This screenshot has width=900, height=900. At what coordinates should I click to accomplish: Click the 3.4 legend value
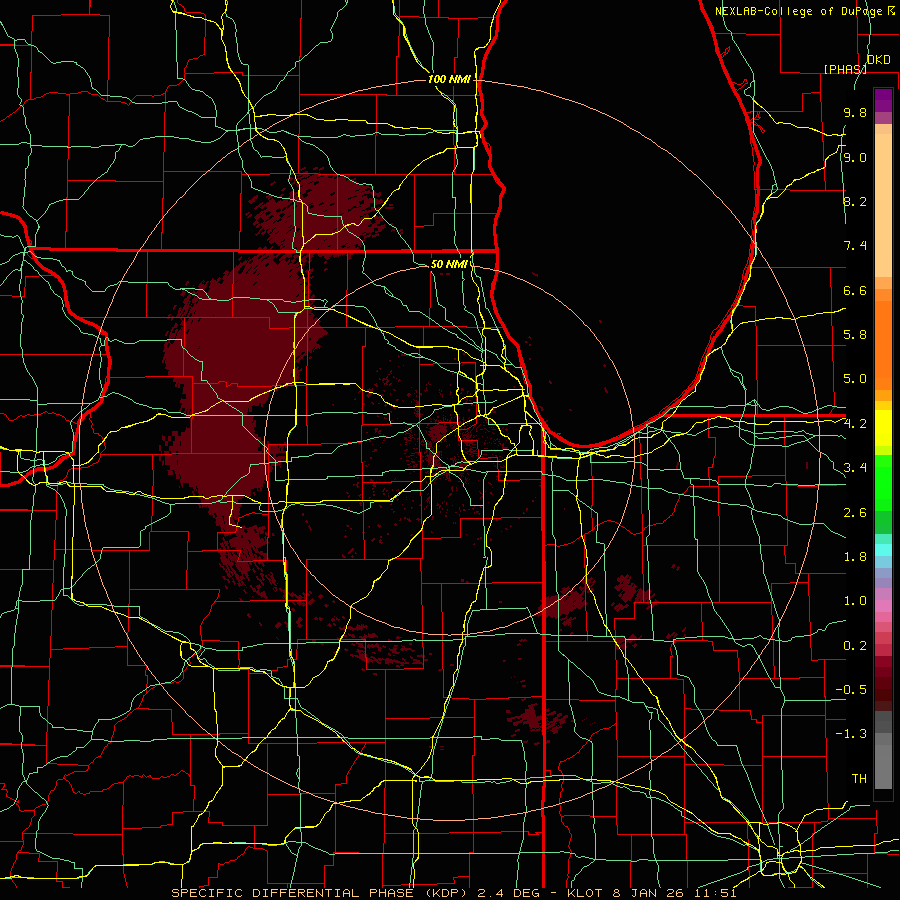855,468
